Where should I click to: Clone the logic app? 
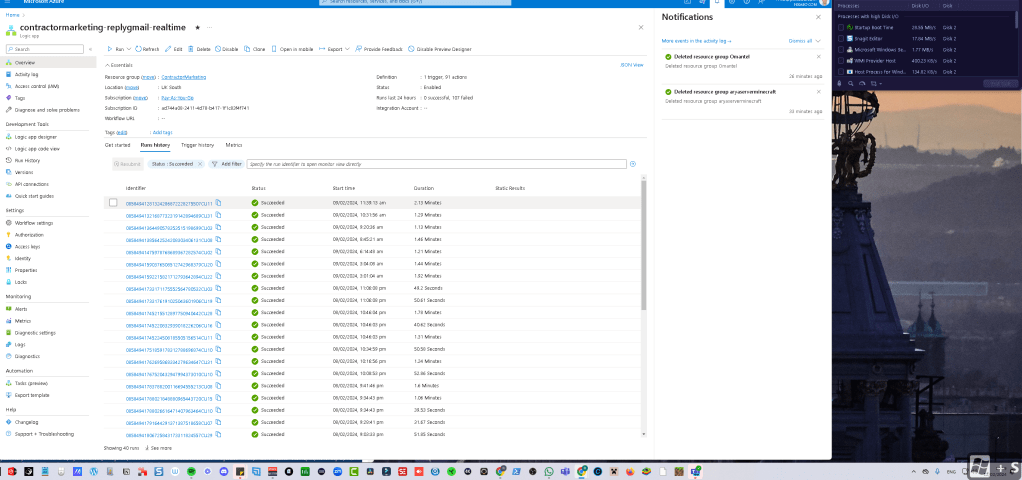coord(255,49)
